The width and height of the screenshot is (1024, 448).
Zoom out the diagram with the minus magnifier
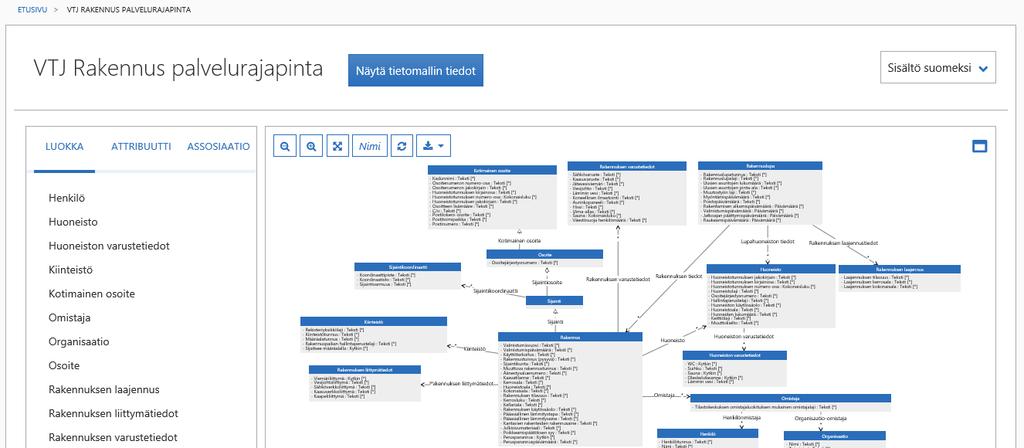(x=285, y=146)
